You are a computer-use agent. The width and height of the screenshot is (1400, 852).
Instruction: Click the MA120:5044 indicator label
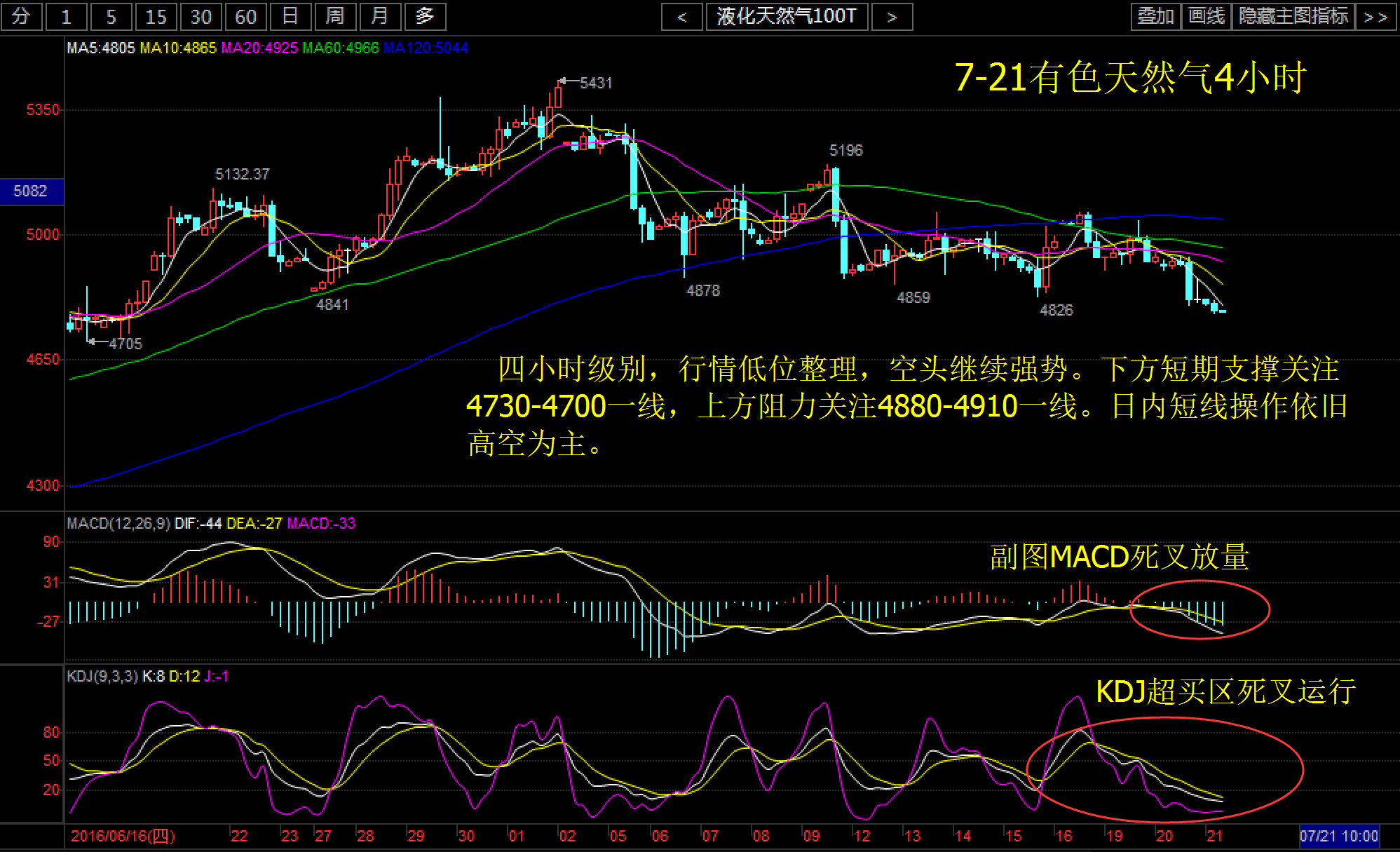426,48
